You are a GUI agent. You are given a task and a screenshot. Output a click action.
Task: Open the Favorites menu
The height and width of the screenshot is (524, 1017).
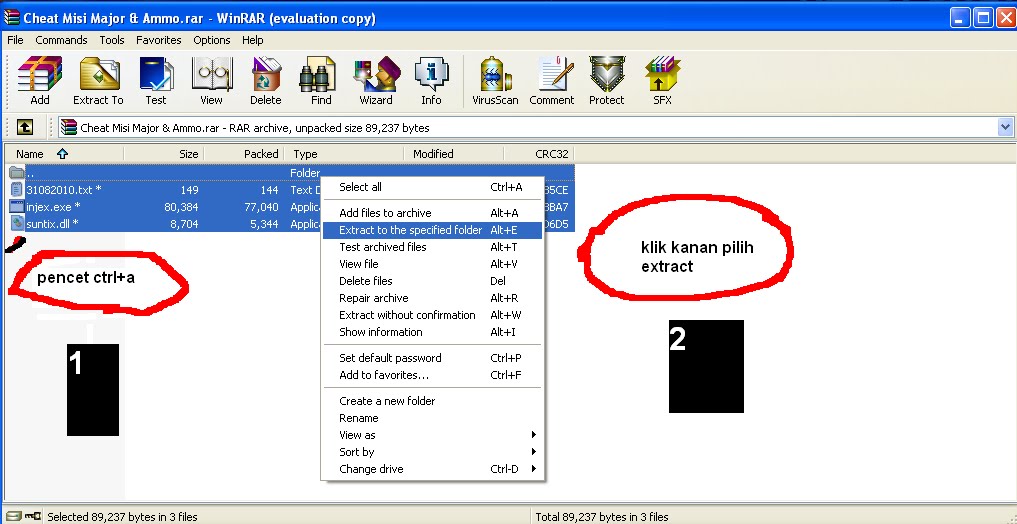(158, 40)
